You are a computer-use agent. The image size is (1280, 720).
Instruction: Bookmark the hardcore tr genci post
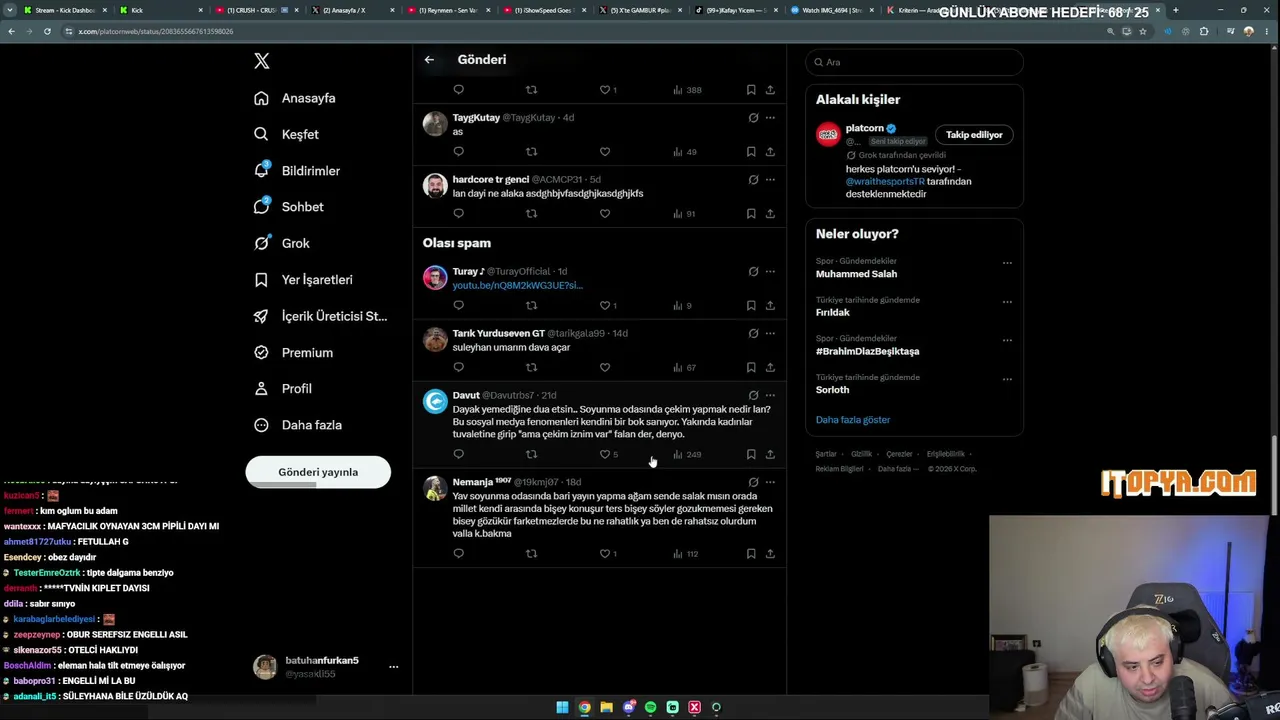coord(751,214)
